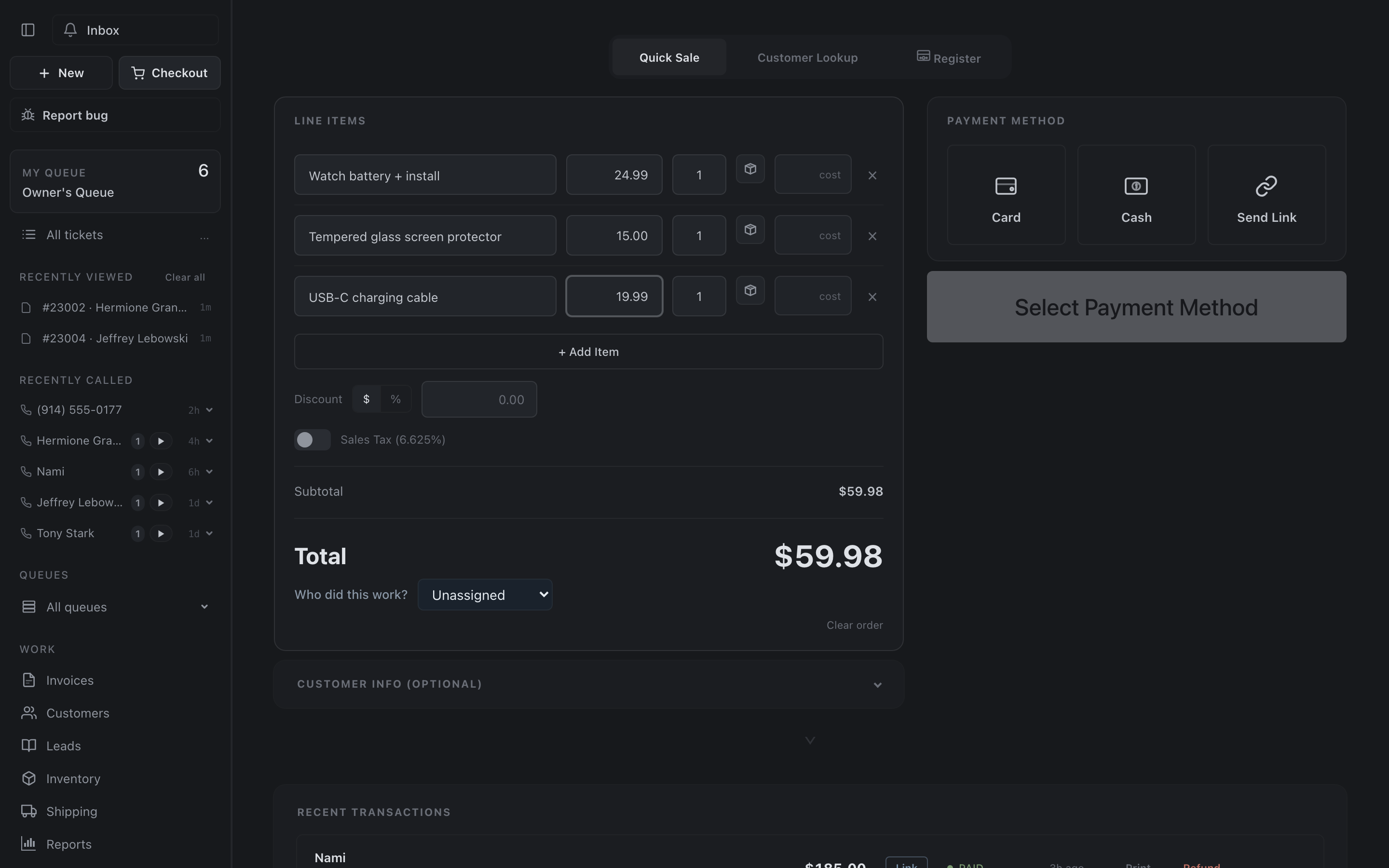Expand the All queues dropdown
The height and width of the screenshot is (868, 1389).
[x=115, y=607]
